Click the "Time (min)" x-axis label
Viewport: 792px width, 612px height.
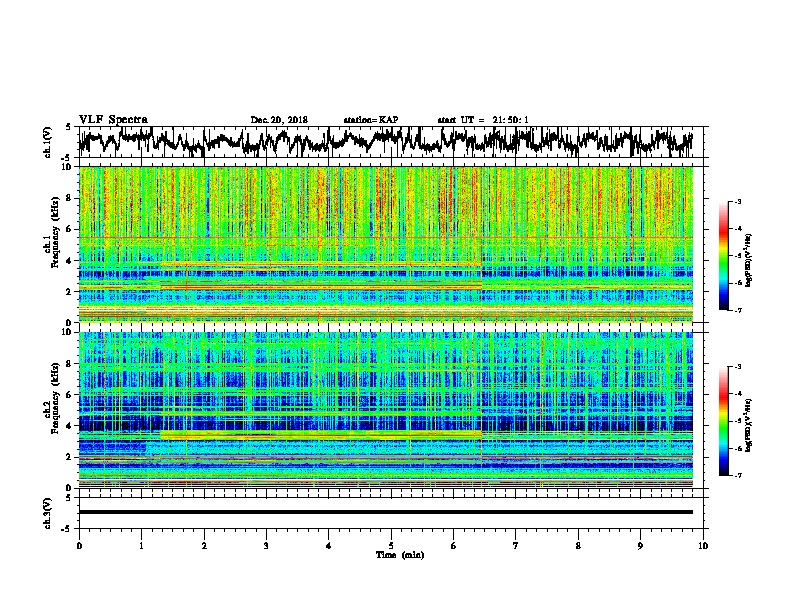tap(400, 555)
